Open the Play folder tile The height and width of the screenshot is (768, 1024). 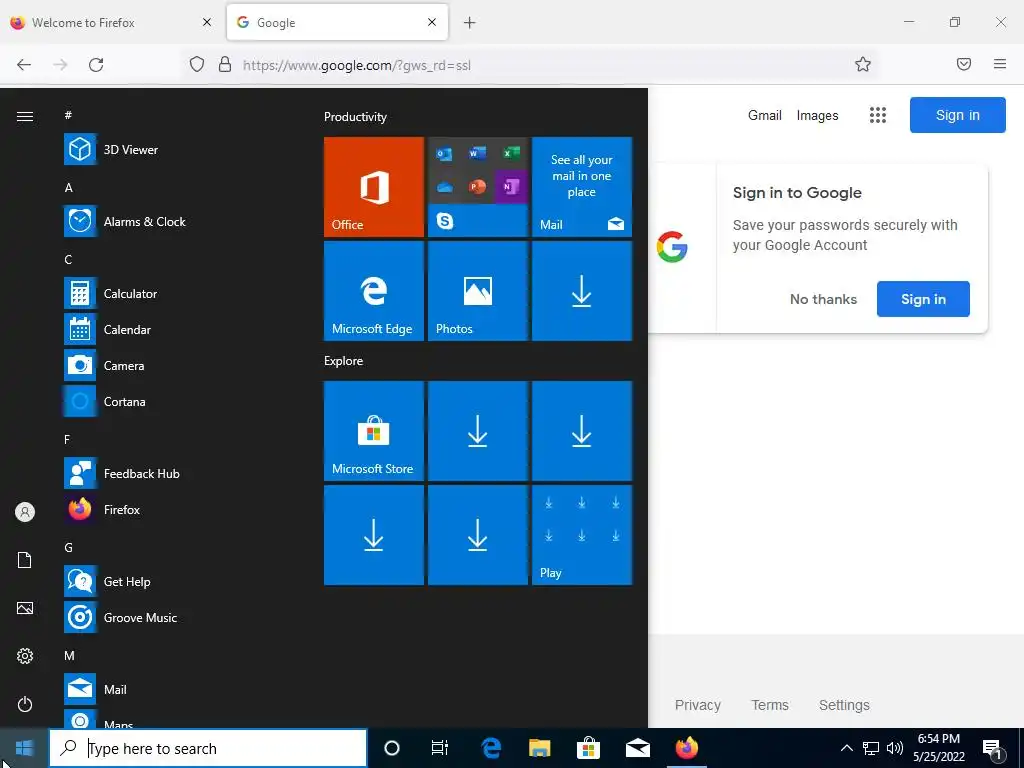coord(582,535)
